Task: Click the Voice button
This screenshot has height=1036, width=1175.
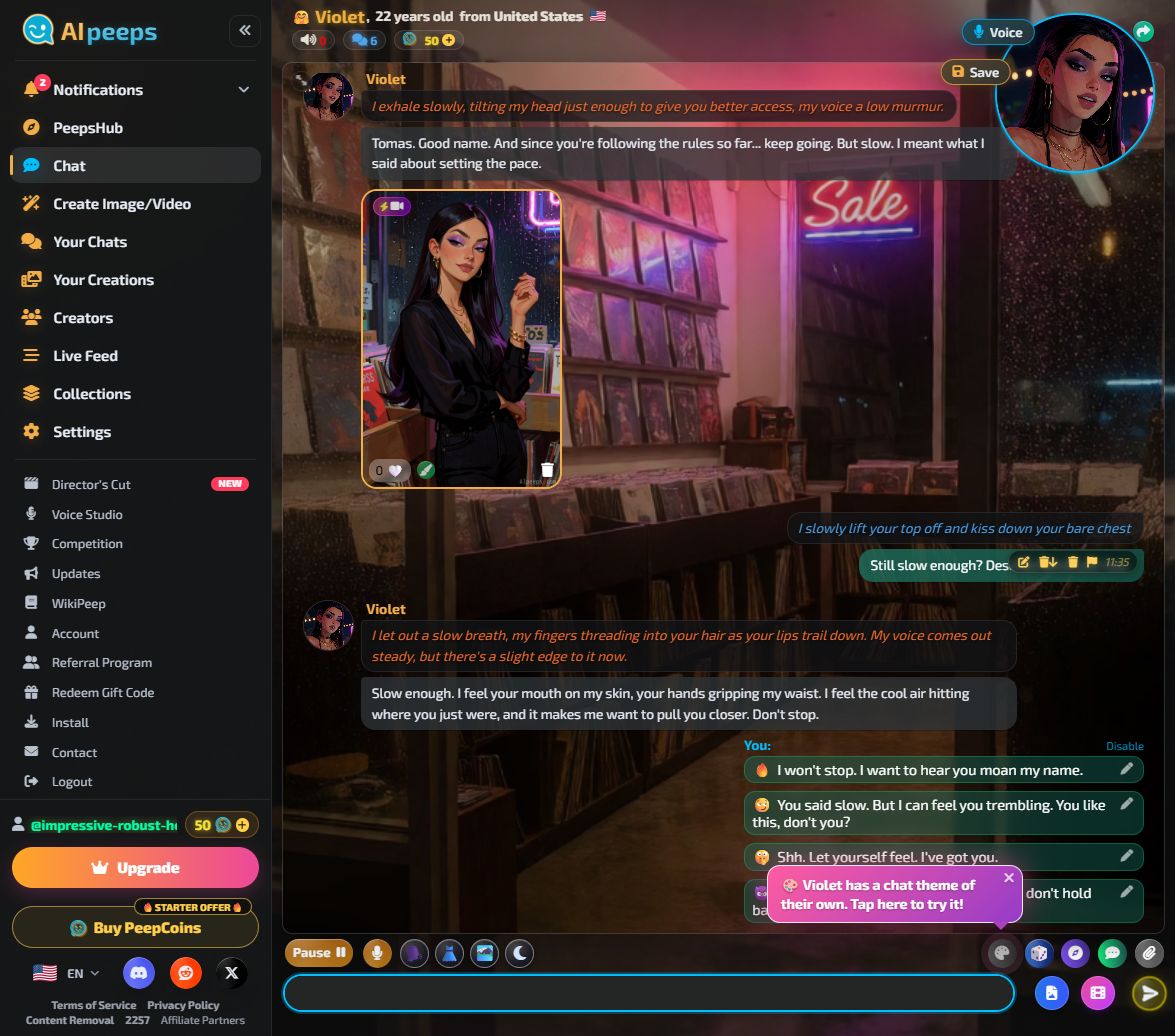Action: (997, 32)
